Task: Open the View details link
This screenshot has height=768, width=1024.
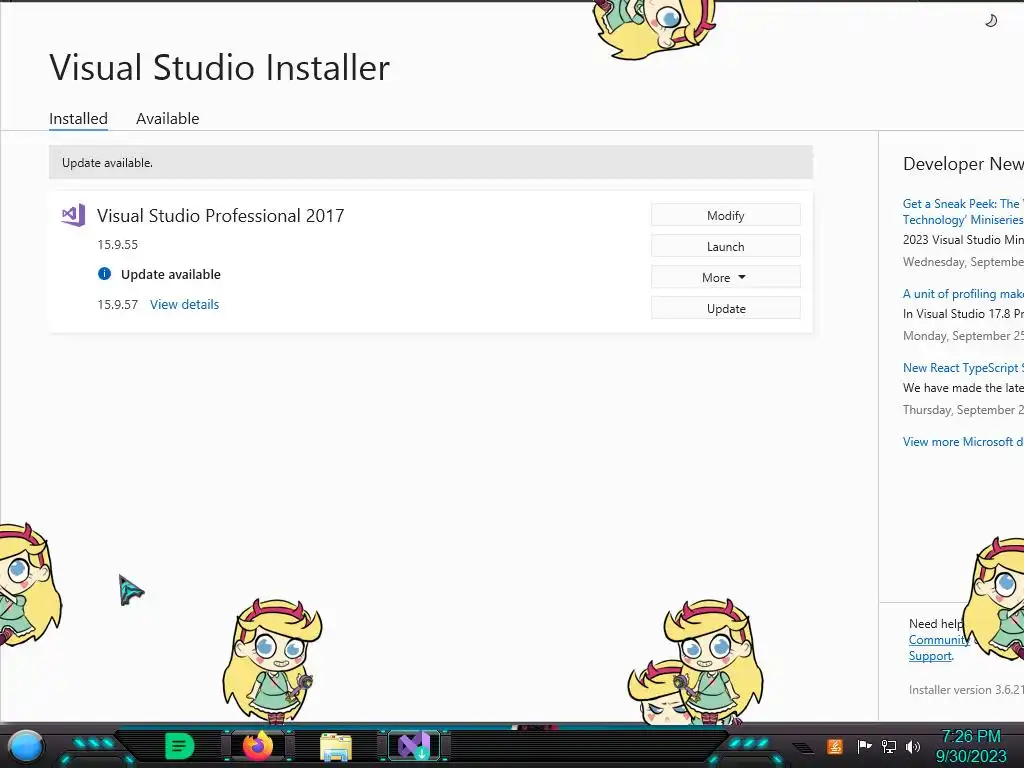Action: coord(184,304)
